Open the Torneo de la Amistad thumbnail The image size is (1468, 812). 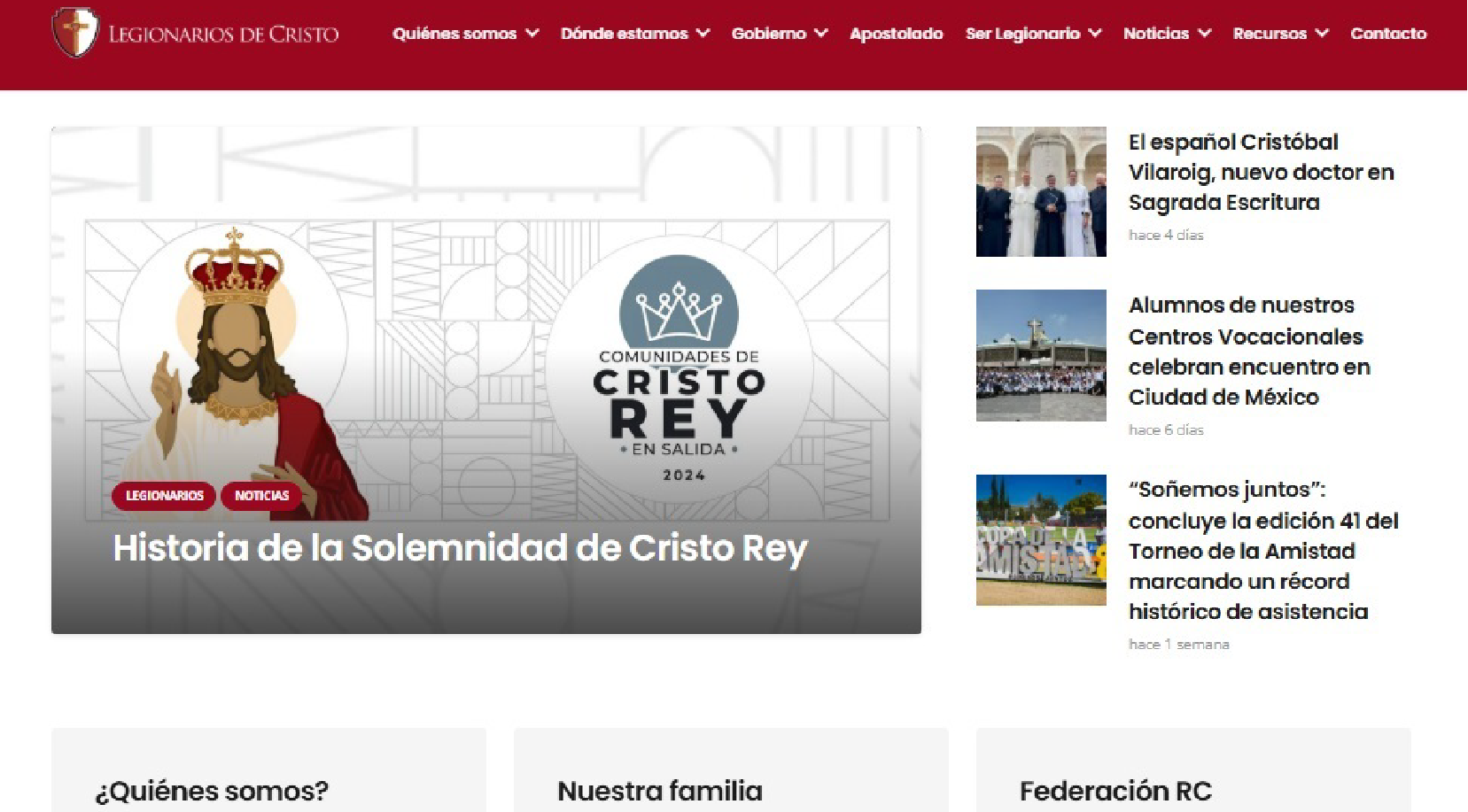point(1041,540)
